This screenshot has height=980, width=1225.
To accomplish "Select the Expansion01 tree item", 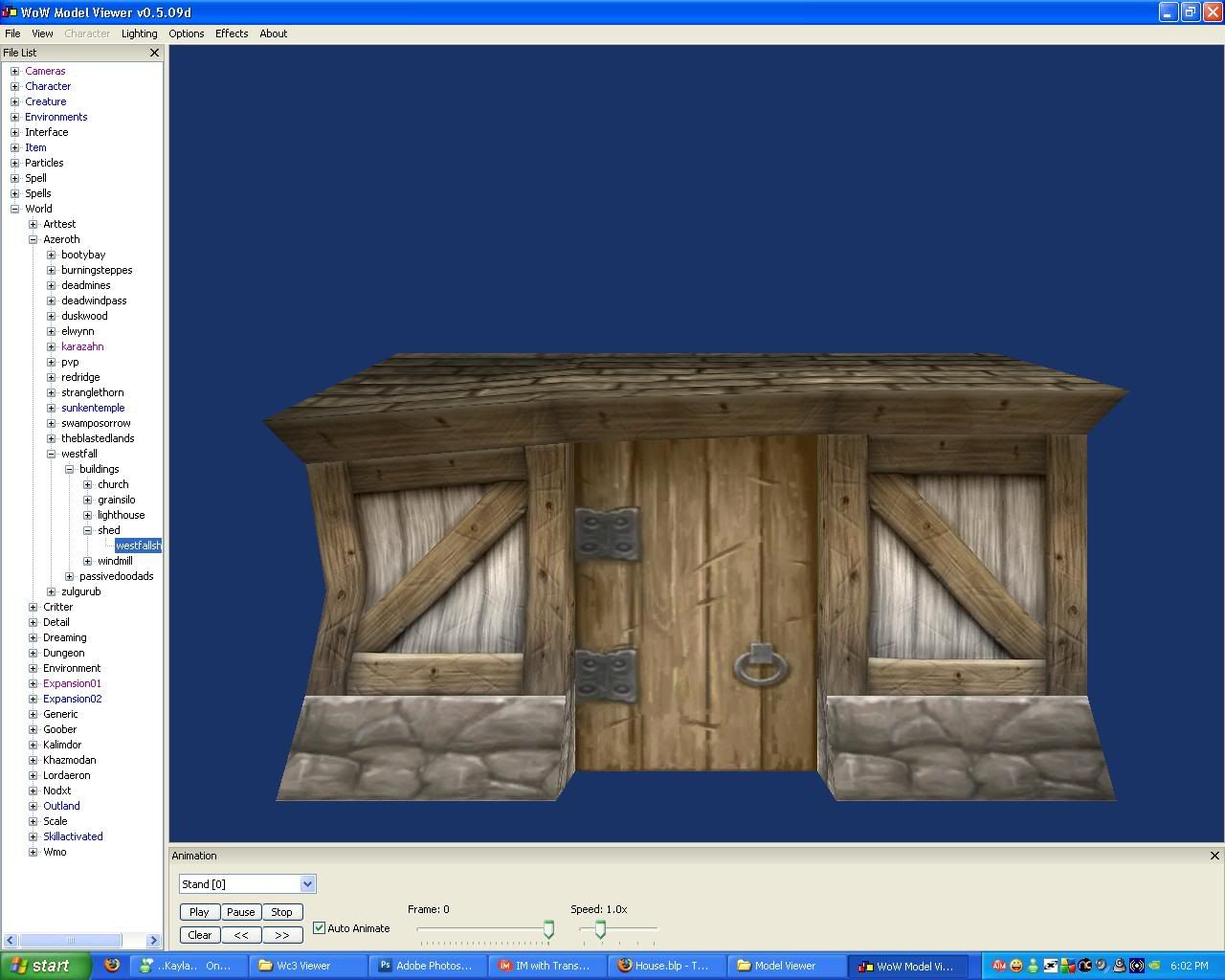I will (72, 683).
